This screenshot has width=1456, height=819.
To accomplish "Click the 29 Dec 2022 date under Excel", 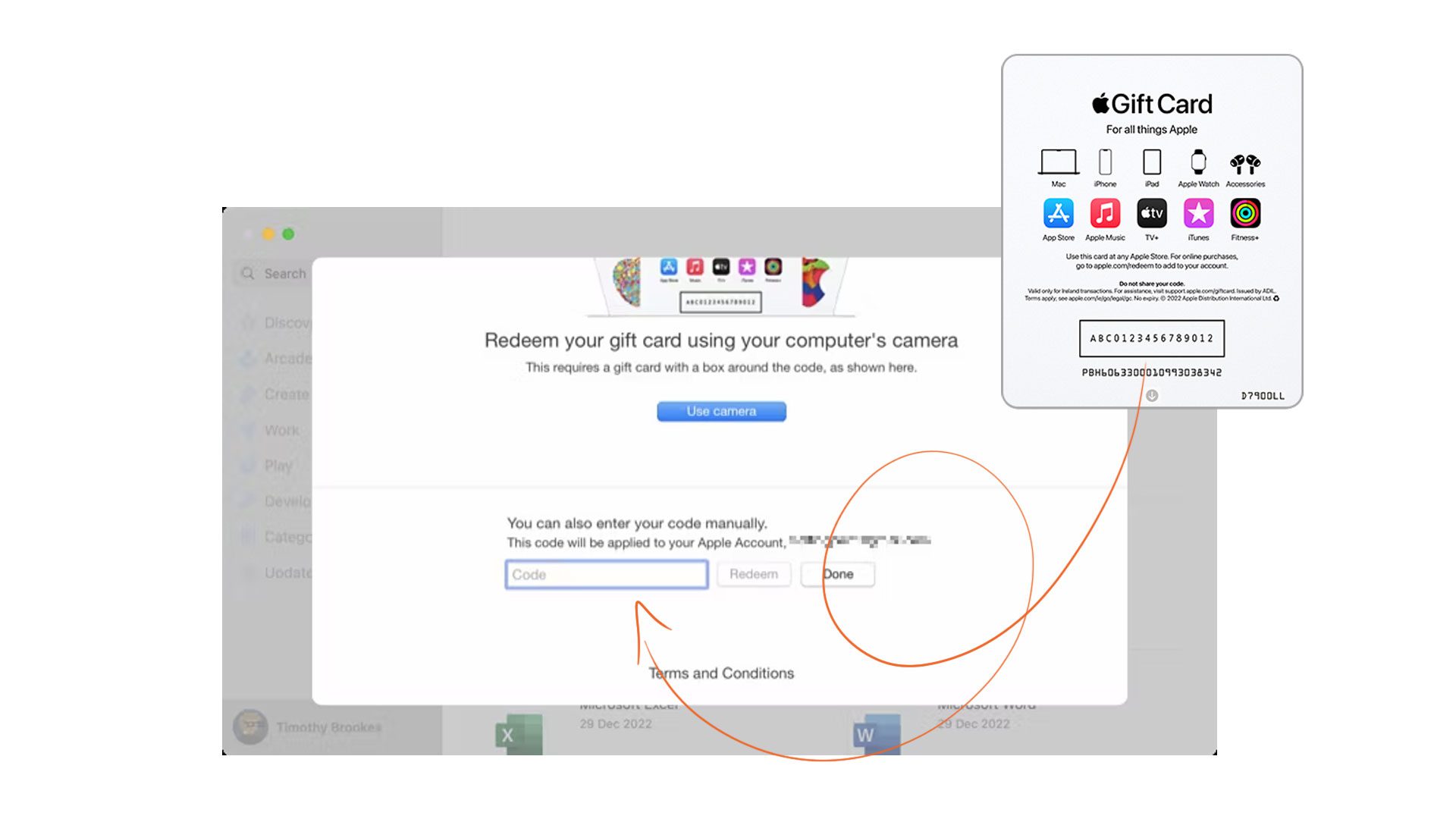I will click(x=616, y=723).
